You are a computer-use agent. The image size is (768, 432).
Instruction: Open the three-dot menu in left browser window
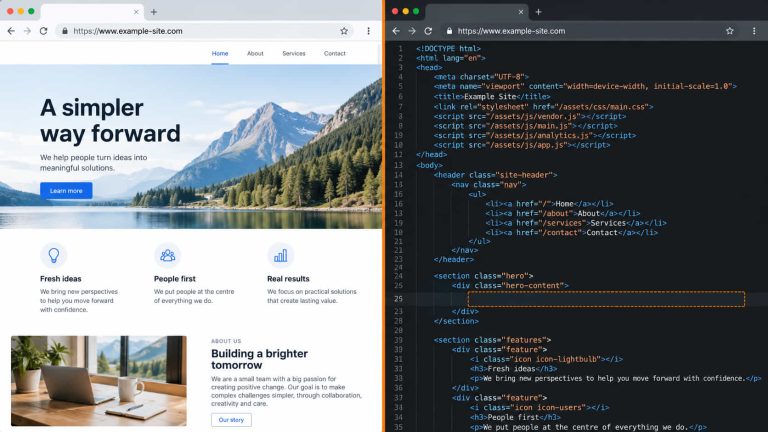(x=368, y=31)
